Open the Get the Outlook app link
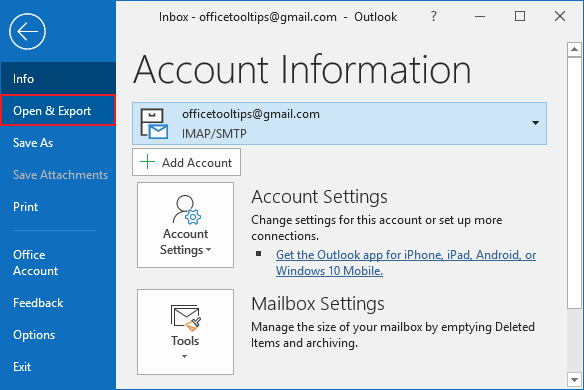Viewport: 584px width, 390px height. (x=406, y=263)
